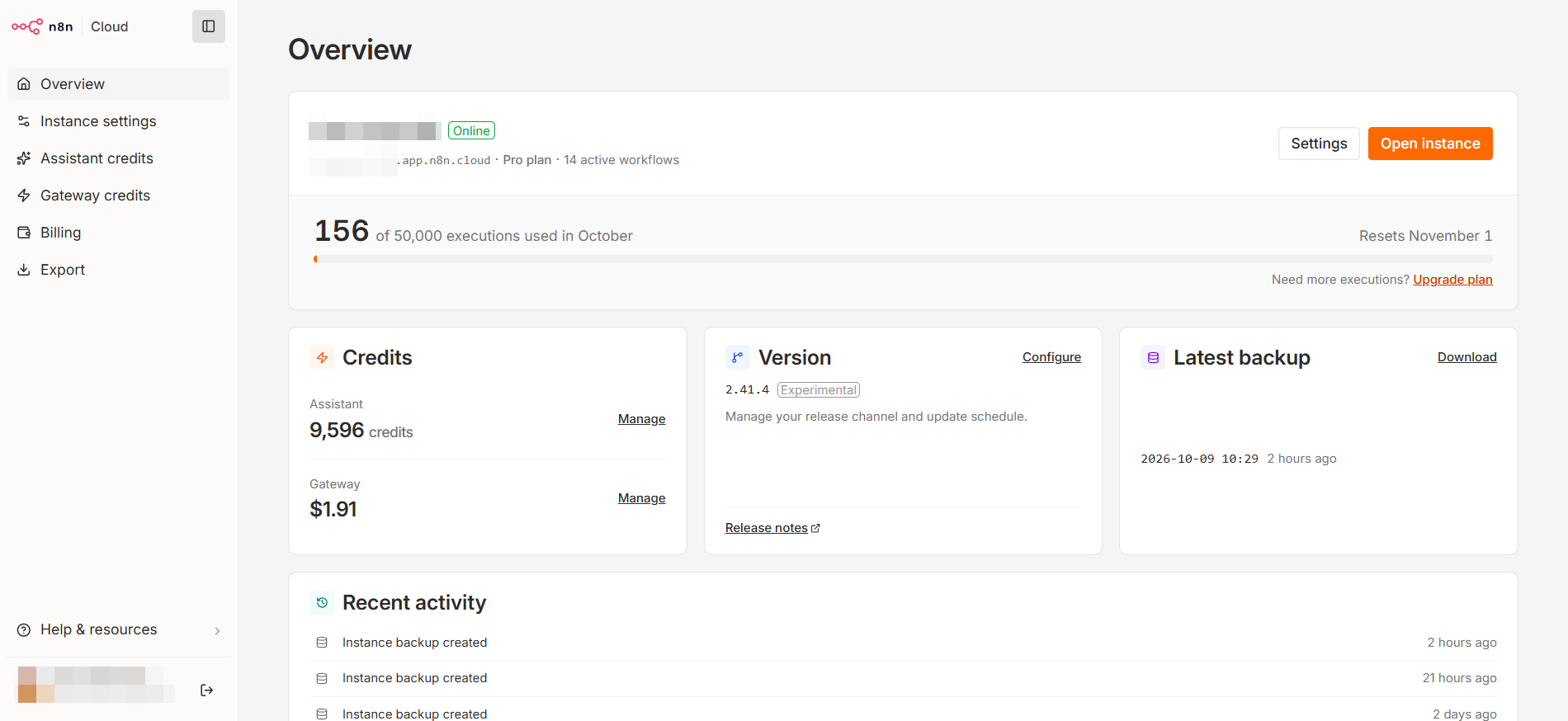Follow the Upgrade plan link
Viewport: 1568px width, 721px height.
pyautogui.click(x=1452, y=280)
